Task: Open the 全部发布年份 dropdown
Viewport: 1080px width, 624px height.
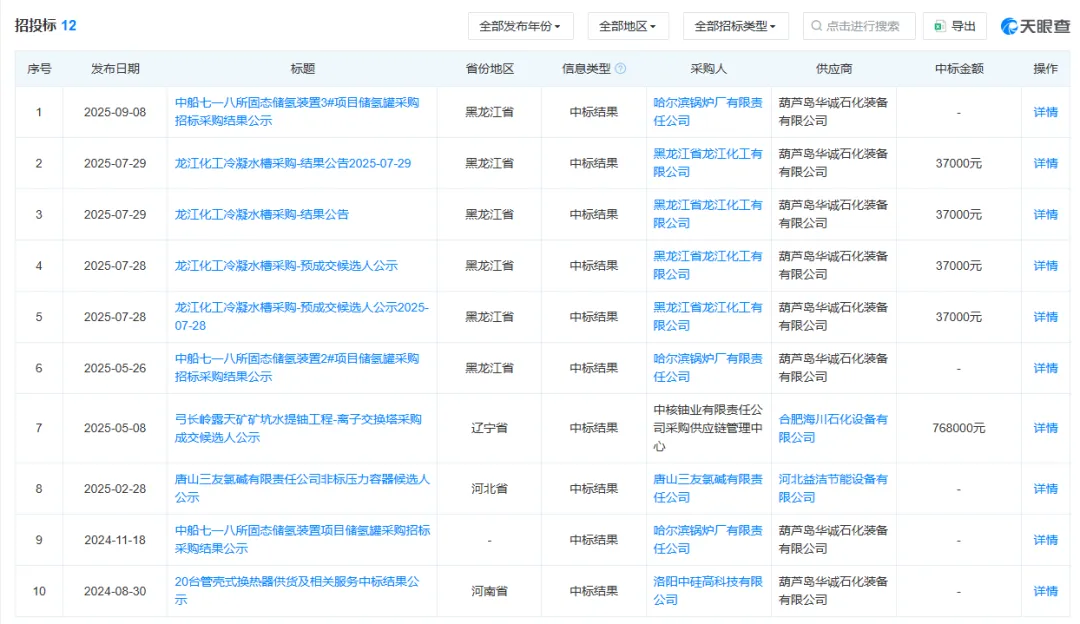Action: coord(520,26)
